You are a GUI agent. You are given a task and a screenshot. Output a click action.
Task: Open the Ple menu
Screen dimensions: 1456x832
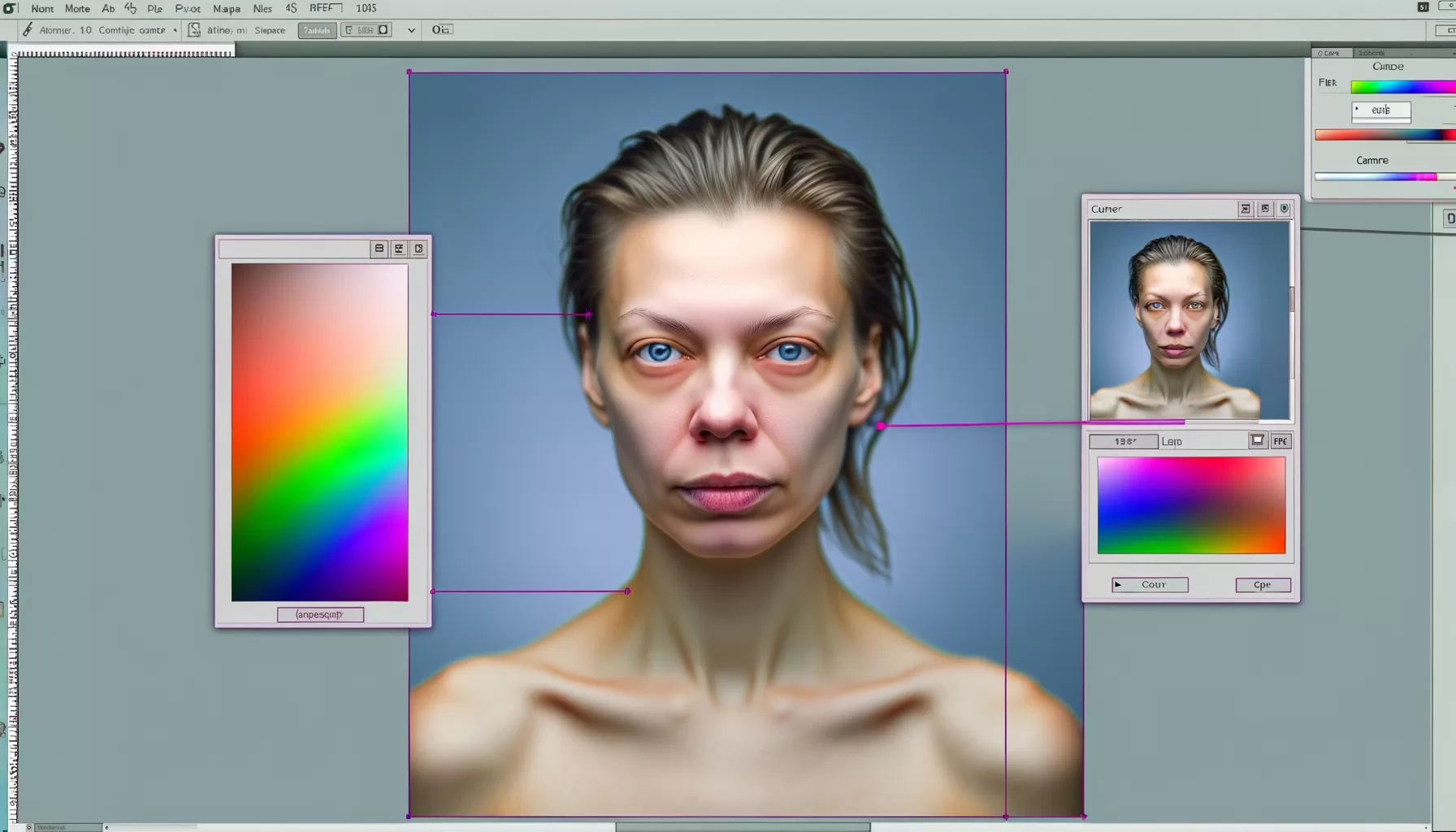154,9
